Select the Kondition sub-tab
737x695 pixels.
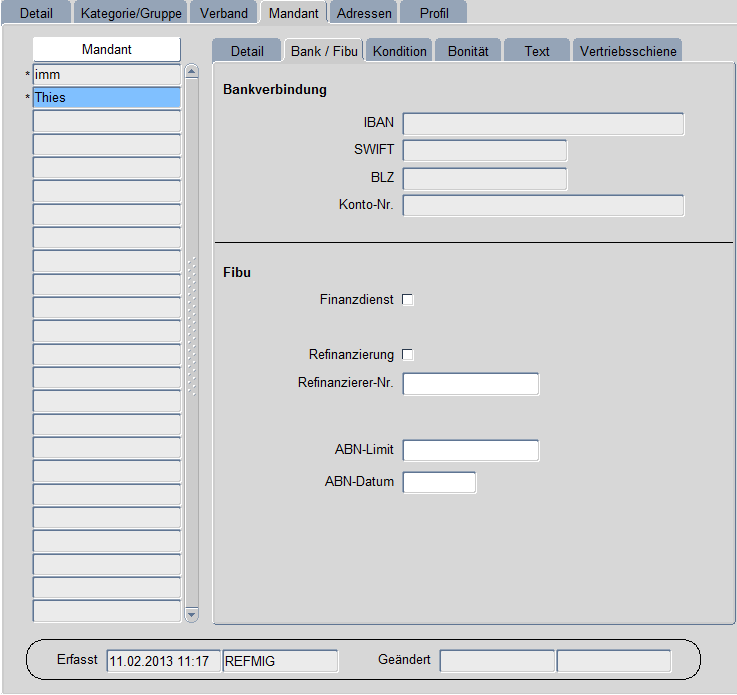pyautogui.click(x=399, y=51)
